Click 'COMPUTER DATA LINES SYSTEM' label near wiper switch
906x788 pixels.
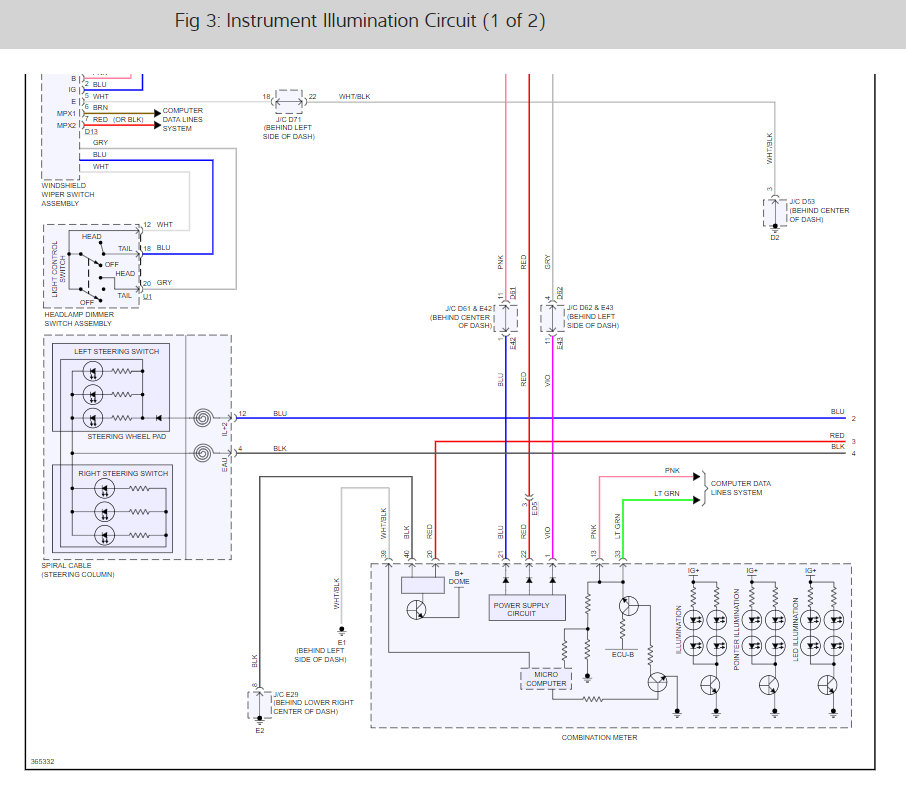pos(183,120)
